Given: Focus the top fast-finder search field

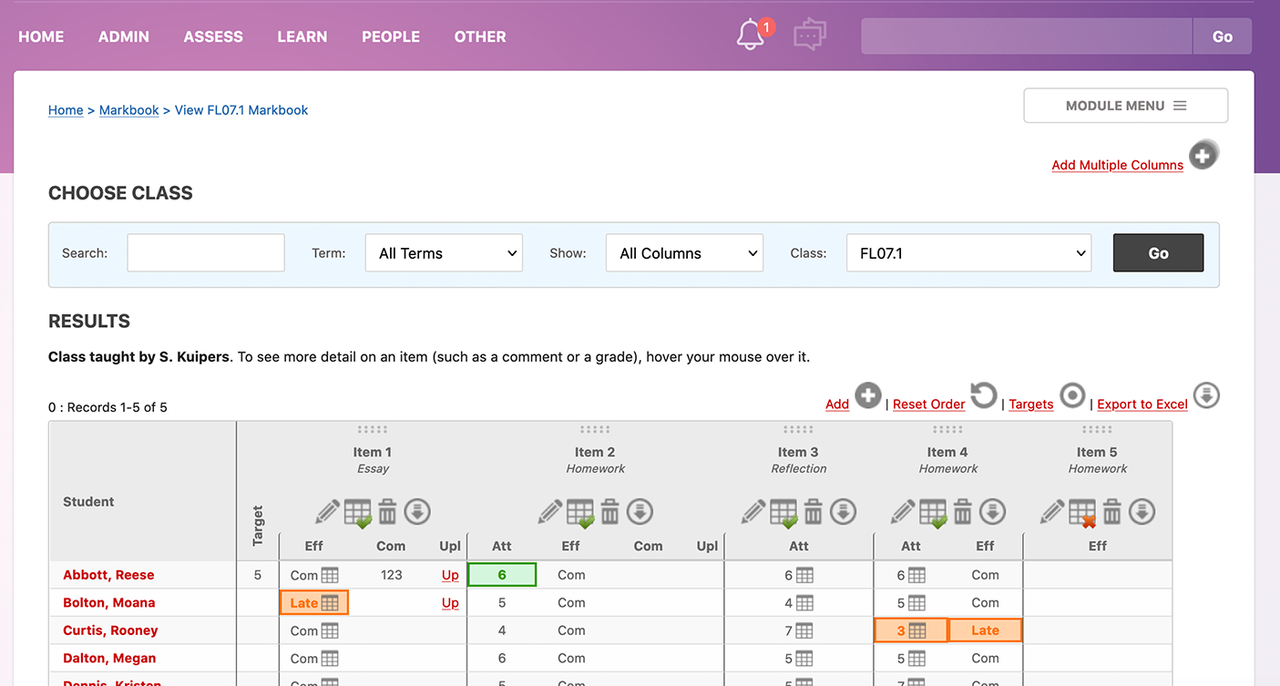Looking at the screenshot, I should click(x=1027, y=36).
